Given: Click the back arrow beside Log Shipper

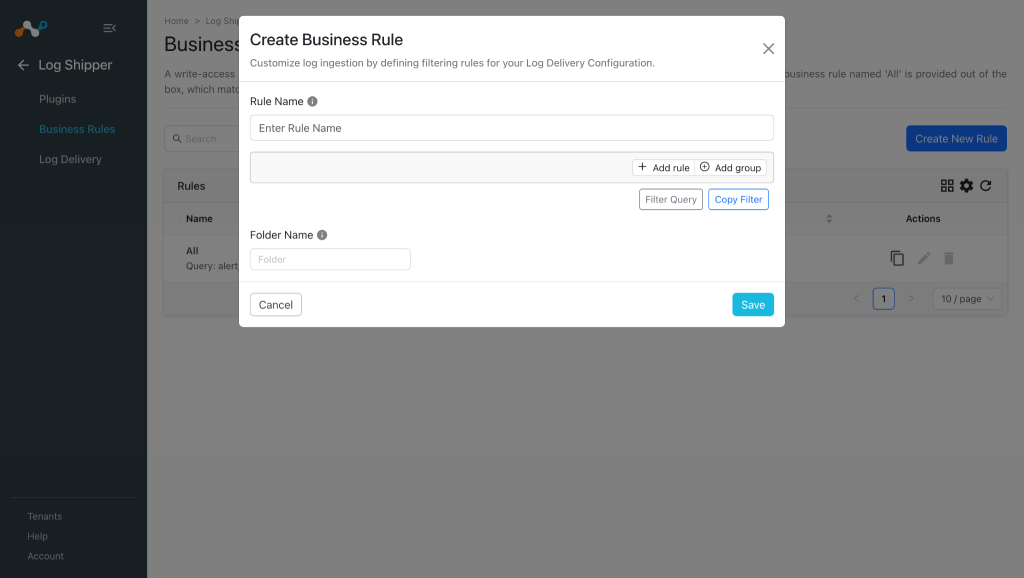Looking at the screenshot, I should (x=23, y=65).
